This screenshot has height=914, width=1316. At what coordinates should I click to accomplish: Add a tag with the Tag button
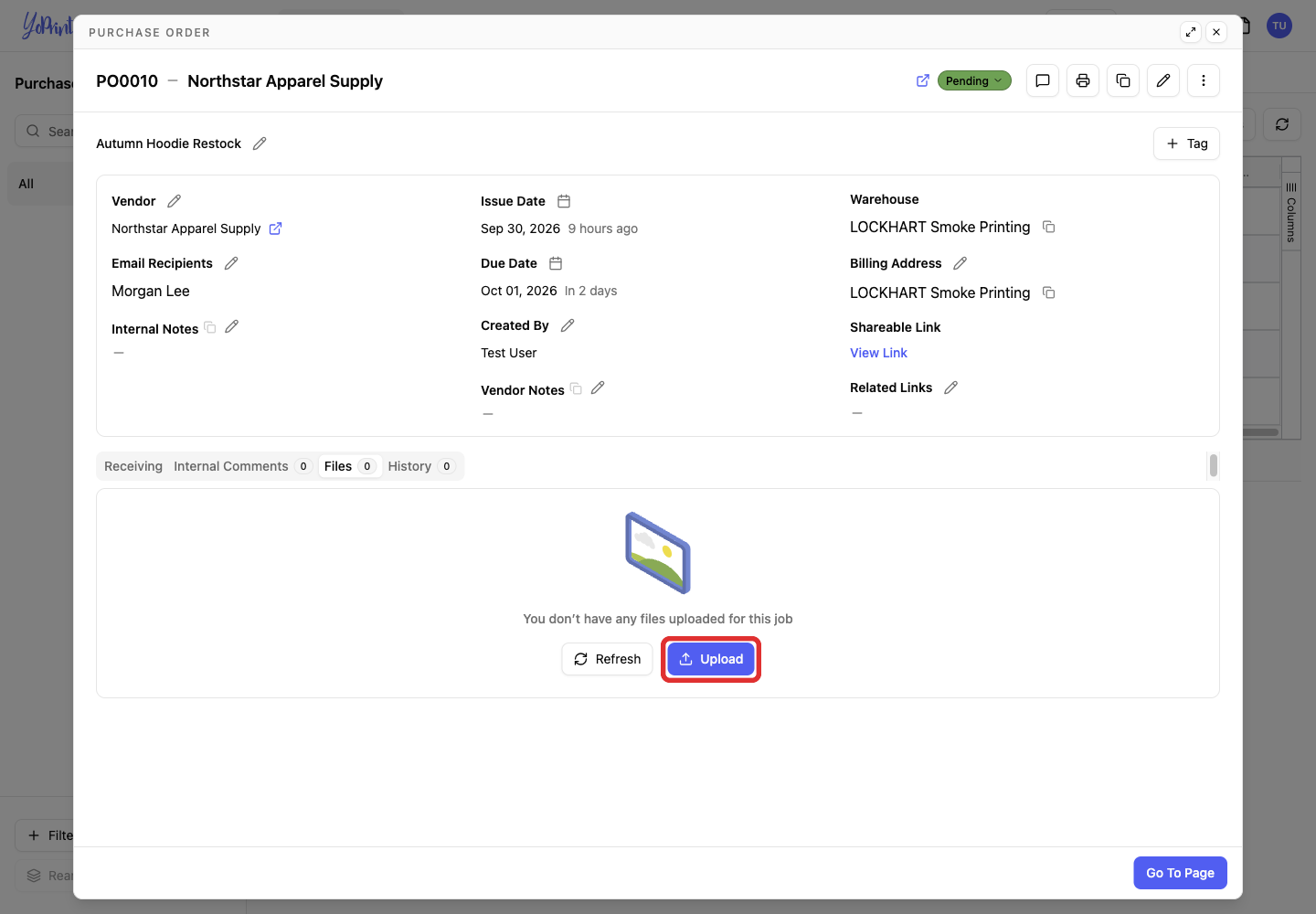(1186, 143)
